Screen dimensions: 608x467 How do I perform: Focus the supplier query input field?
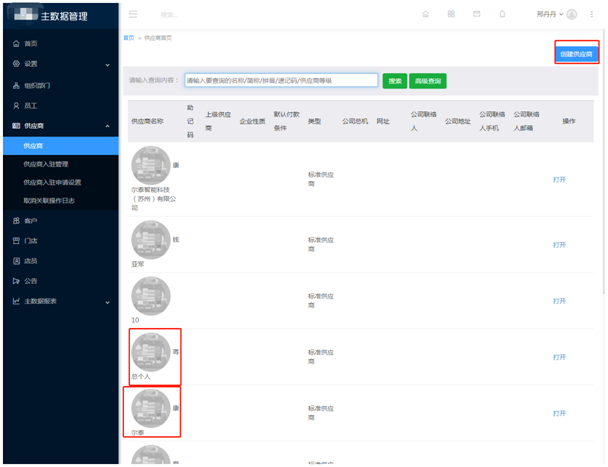[x=281, y=80]
